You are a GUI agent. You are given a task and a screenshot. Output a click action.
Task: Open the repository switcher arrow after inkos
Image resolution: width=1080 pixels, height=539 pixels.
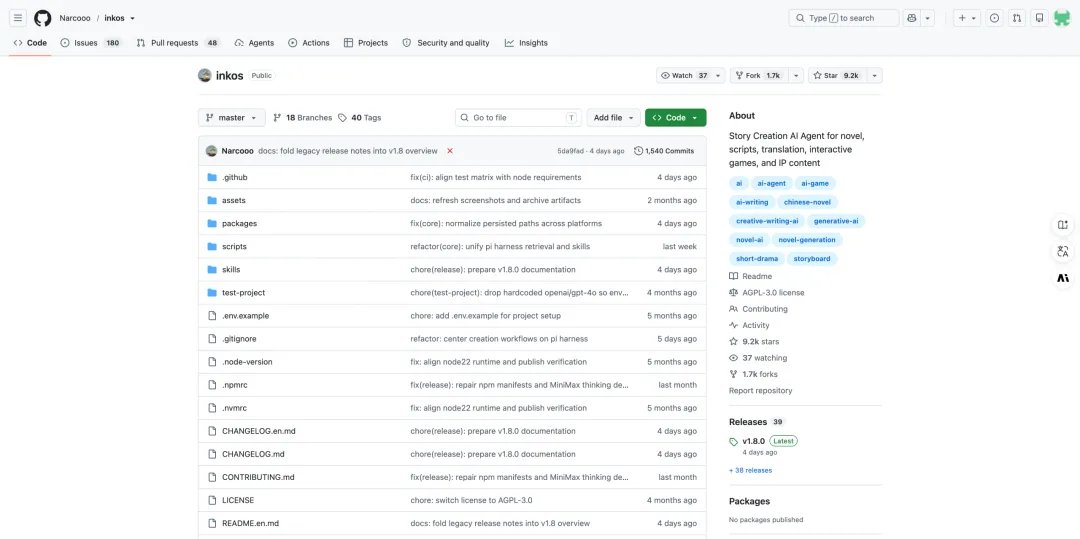[x=132, y=19]
